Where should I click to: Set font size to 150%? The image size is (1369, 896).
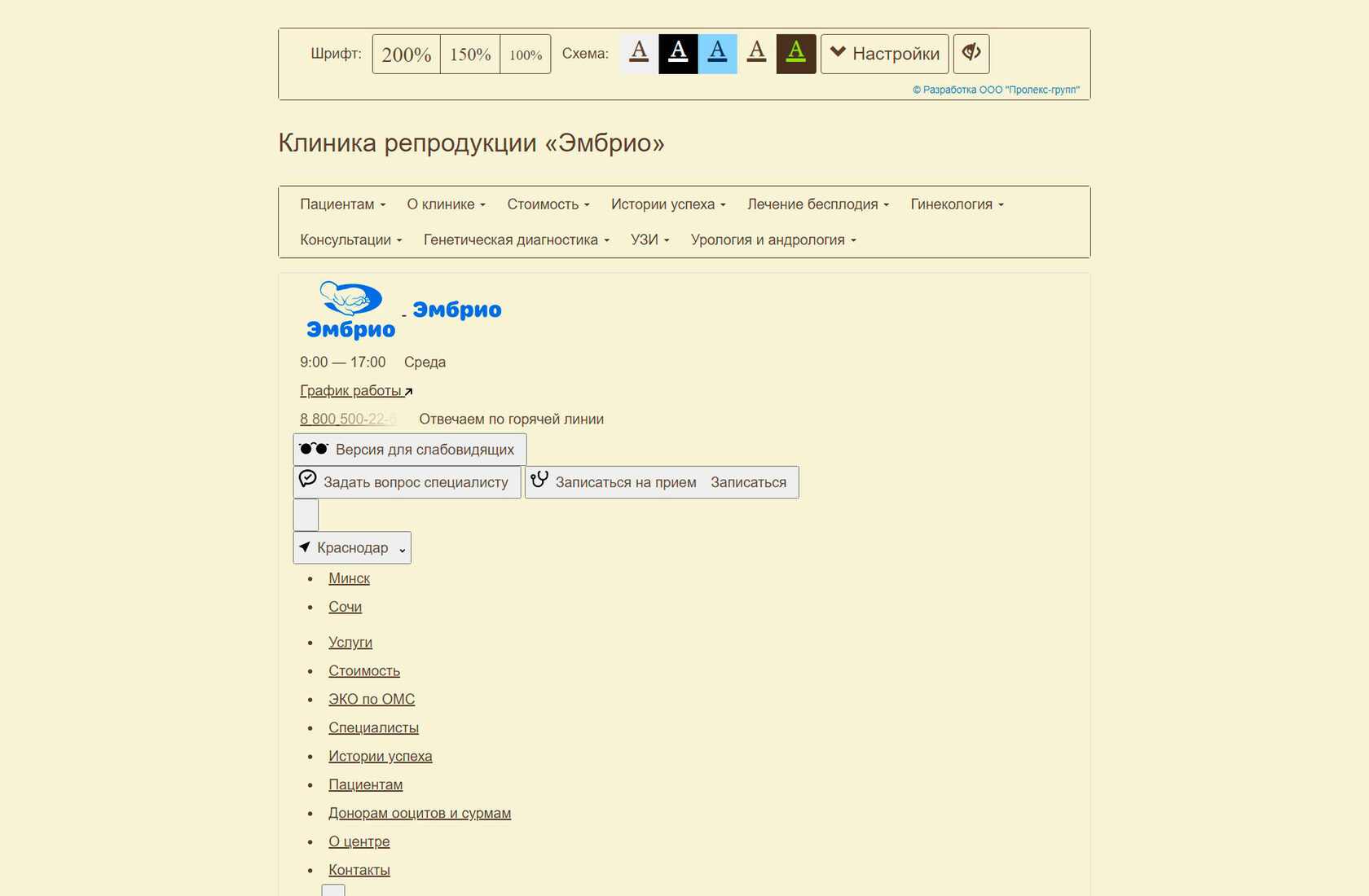coord(470,54)
